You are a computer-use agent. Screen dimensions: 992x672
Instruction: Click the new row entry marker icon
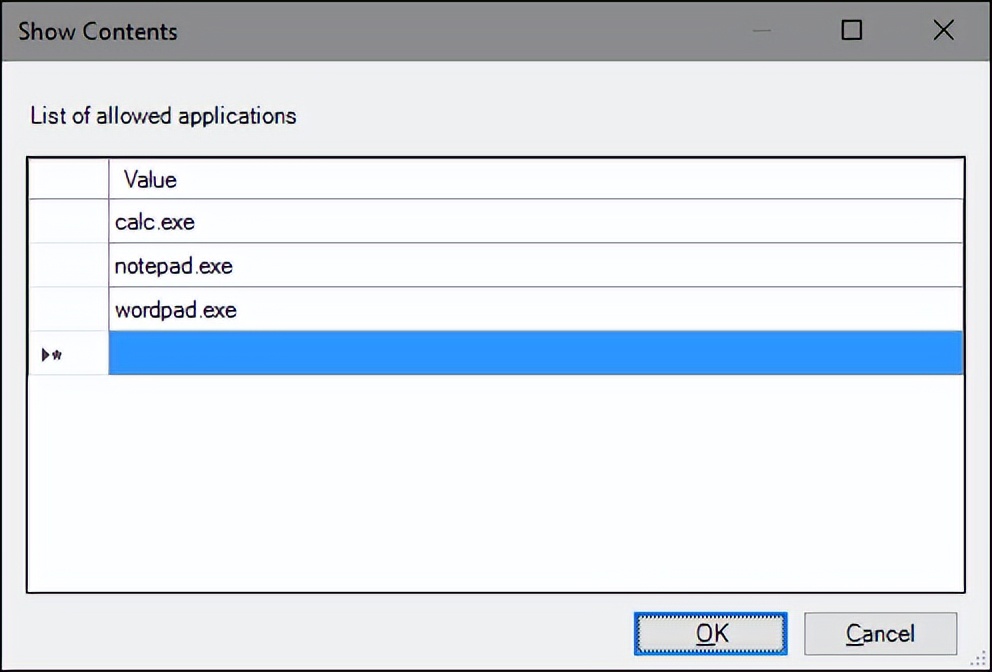click(45, 352)
